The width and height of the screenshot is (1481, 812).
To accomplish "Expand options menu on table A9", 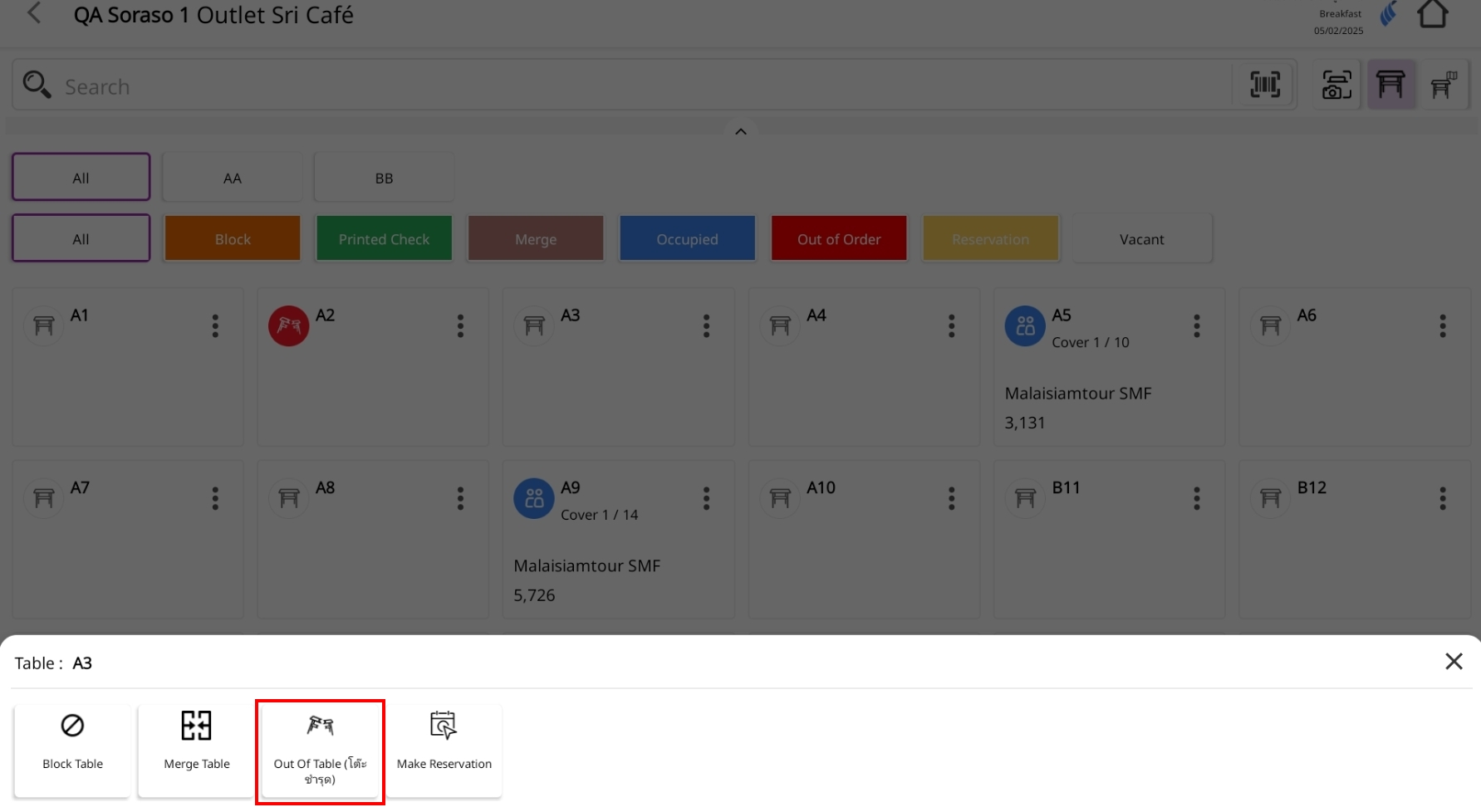I will [706, 499].
